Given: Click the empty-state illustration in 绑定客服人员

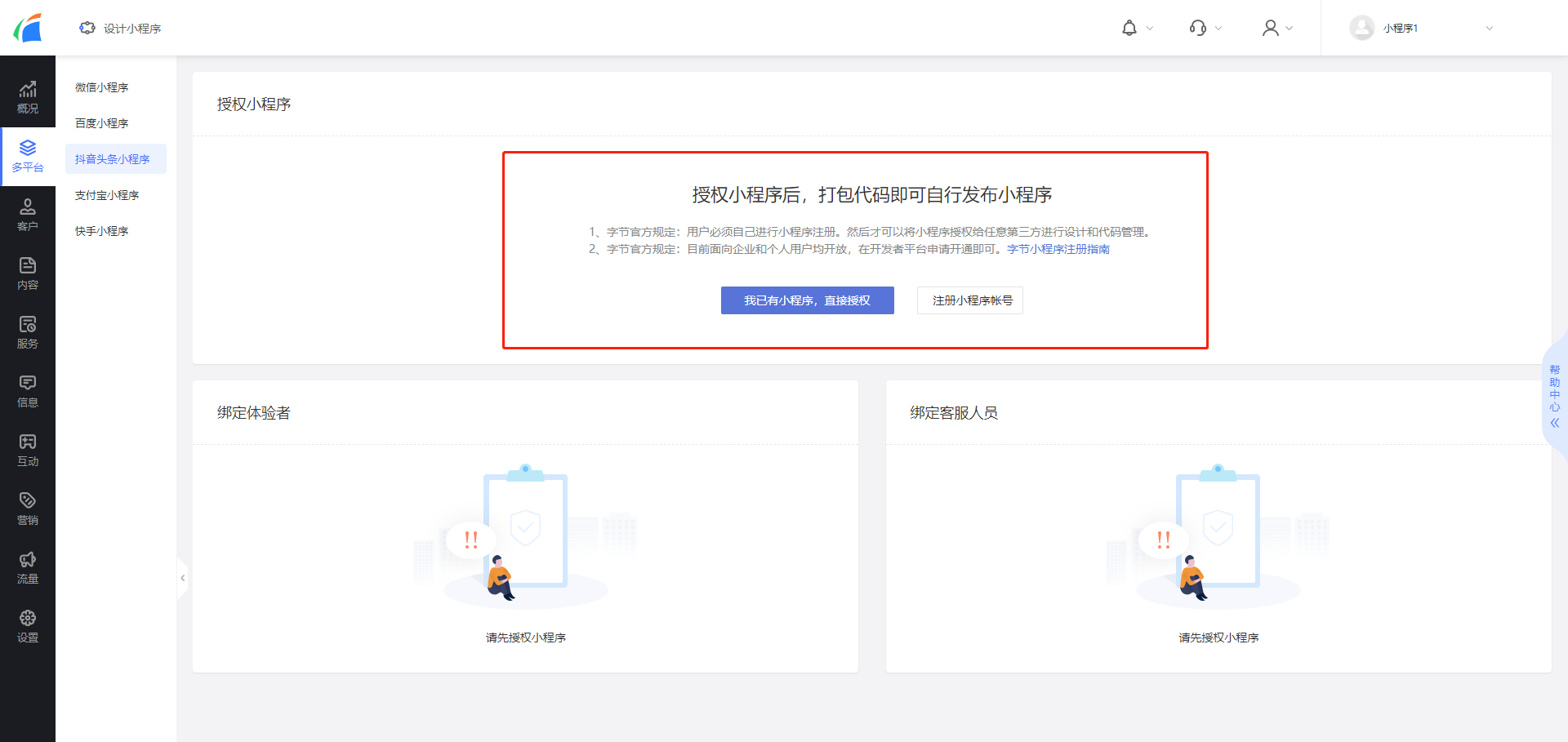Looking at the screenshot, I should [1218, 536].
